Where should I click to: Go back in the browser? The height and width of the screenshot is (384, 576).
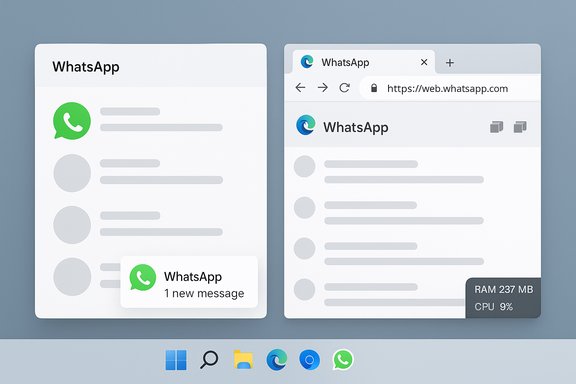click(300, 88)
